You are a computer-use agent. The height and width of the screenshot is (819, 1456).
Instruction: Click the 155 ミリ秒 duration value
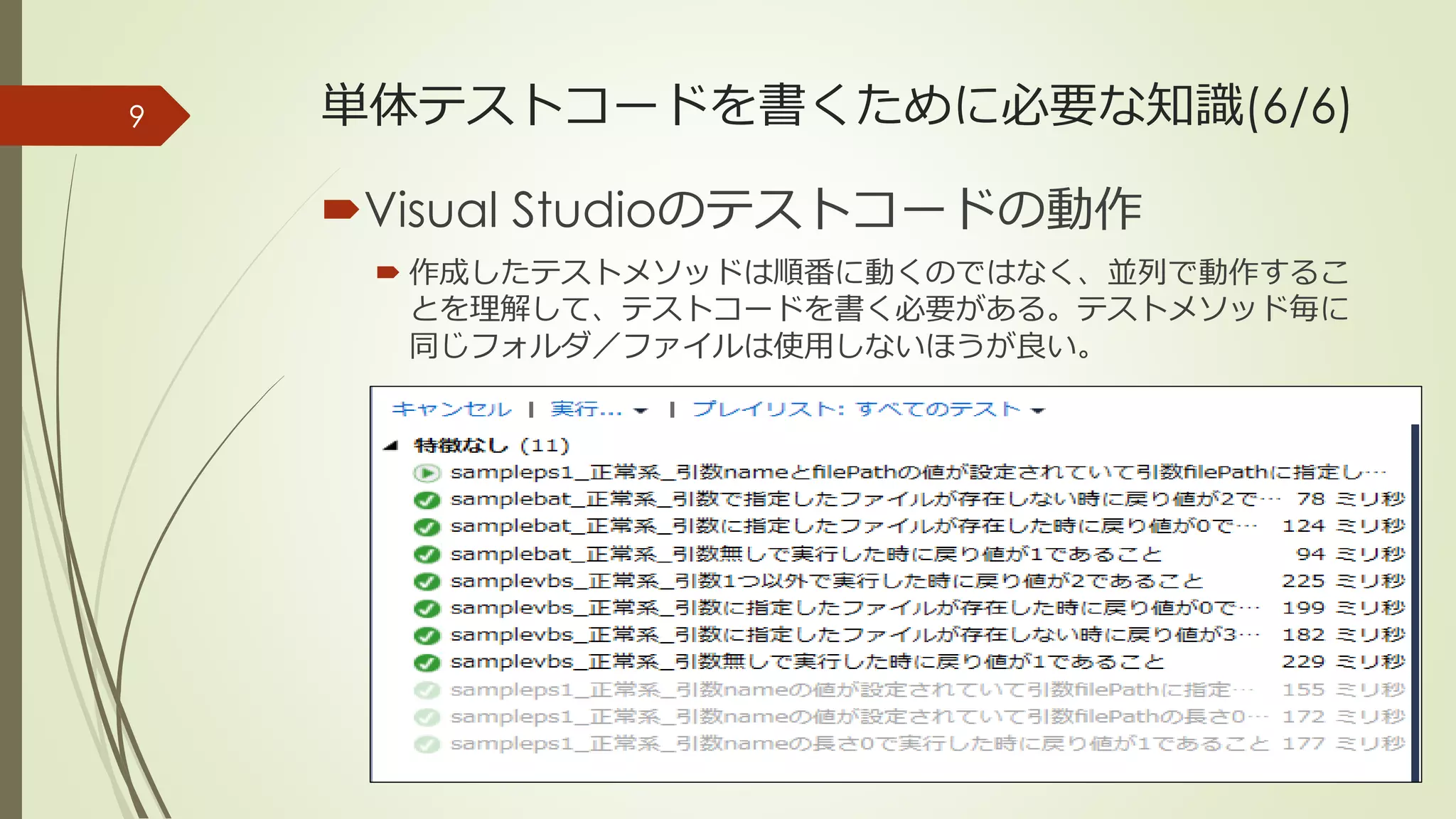[x=1344, y=689]
